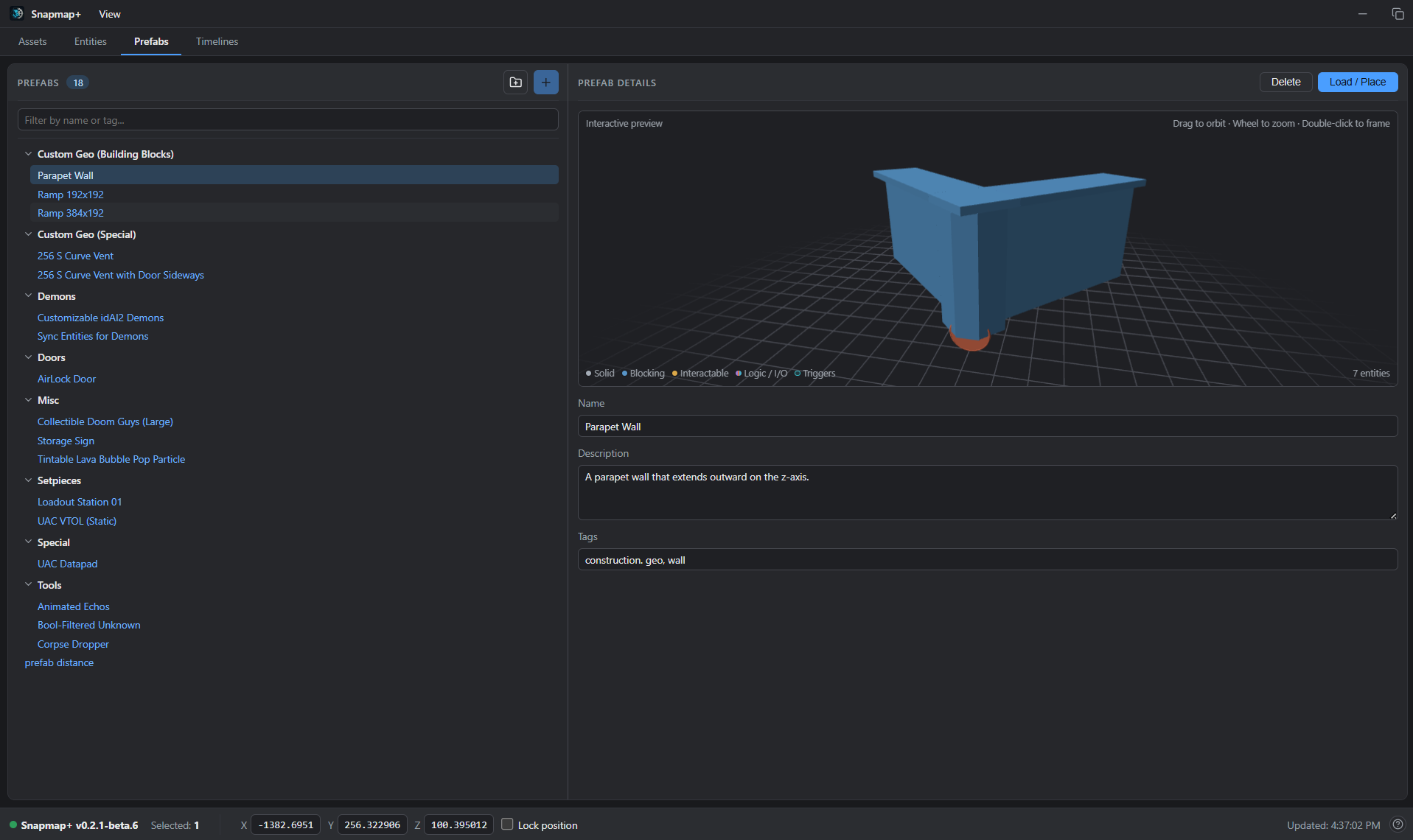Click the Name input field
Viewport: 1413px width, 840px height.
point(987,427)
